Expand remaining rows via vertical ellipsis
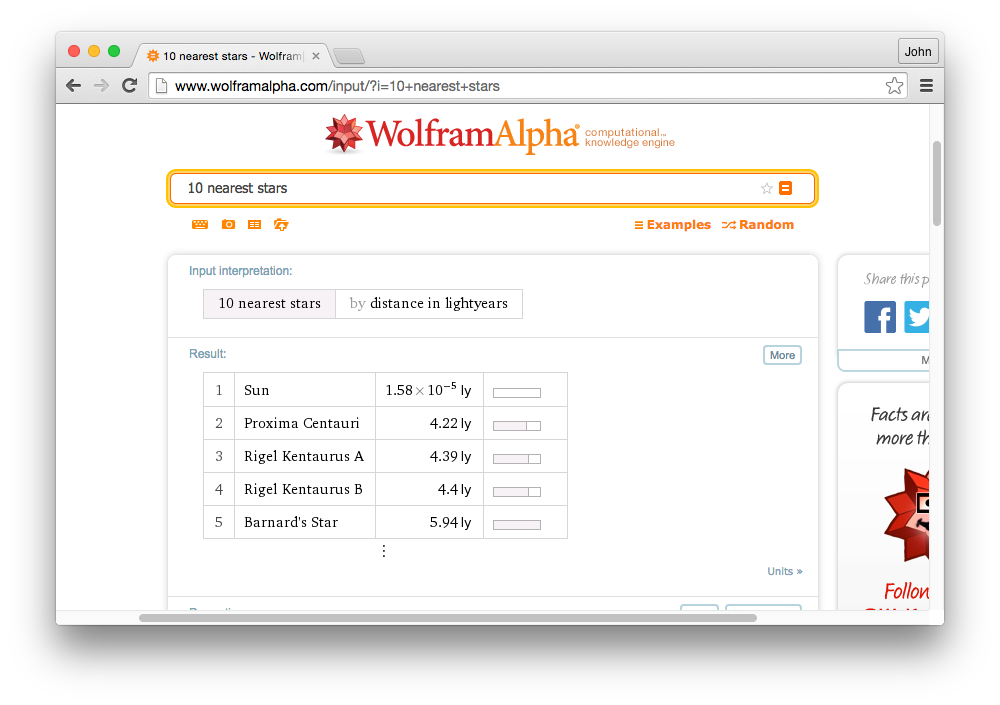Viewport: 1000px width, 705px height. click(383, 551)
